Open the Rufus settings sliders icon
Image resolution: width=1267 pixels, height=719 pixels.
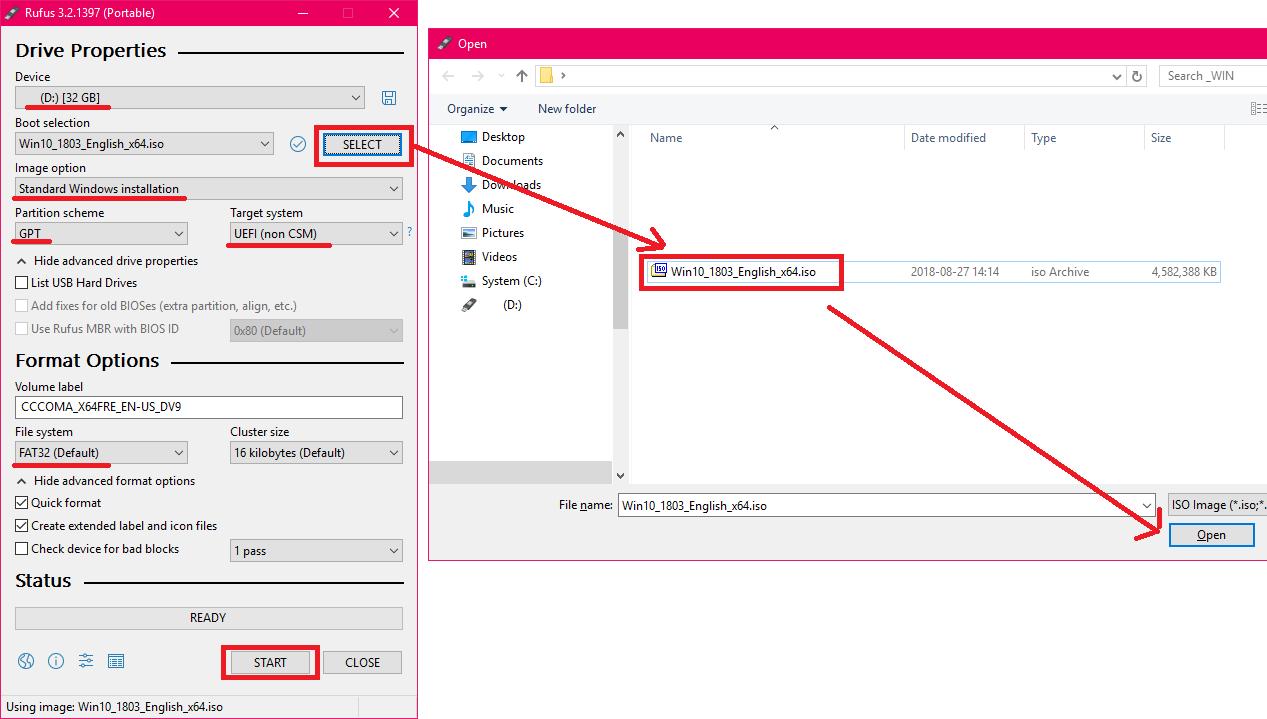(x=86, y=661)
